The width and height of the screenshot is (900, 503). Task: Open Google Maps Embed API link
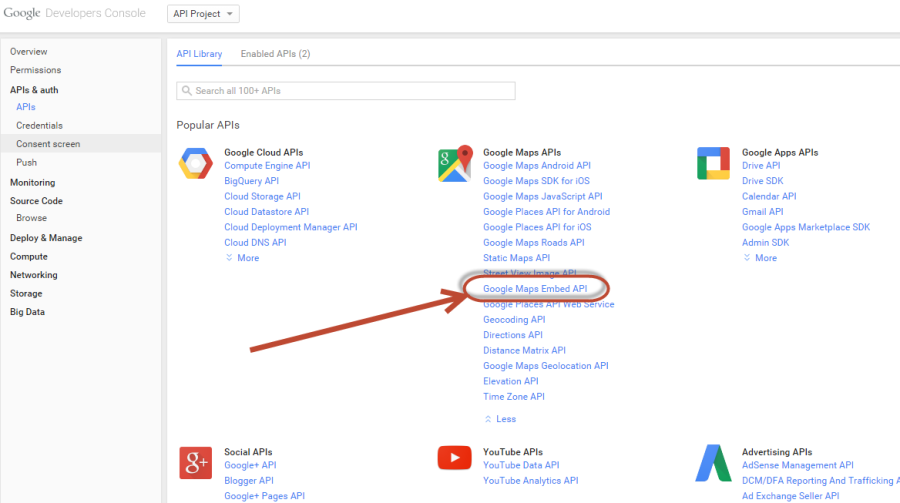[535, 289]
